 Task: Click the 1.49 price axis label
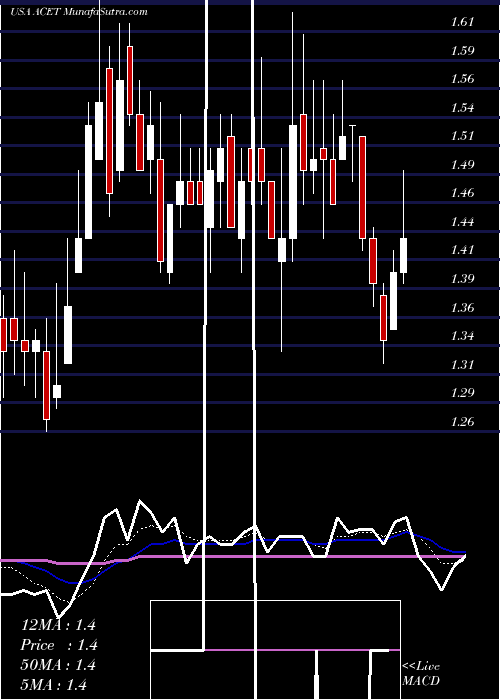[x=462, y=165]
